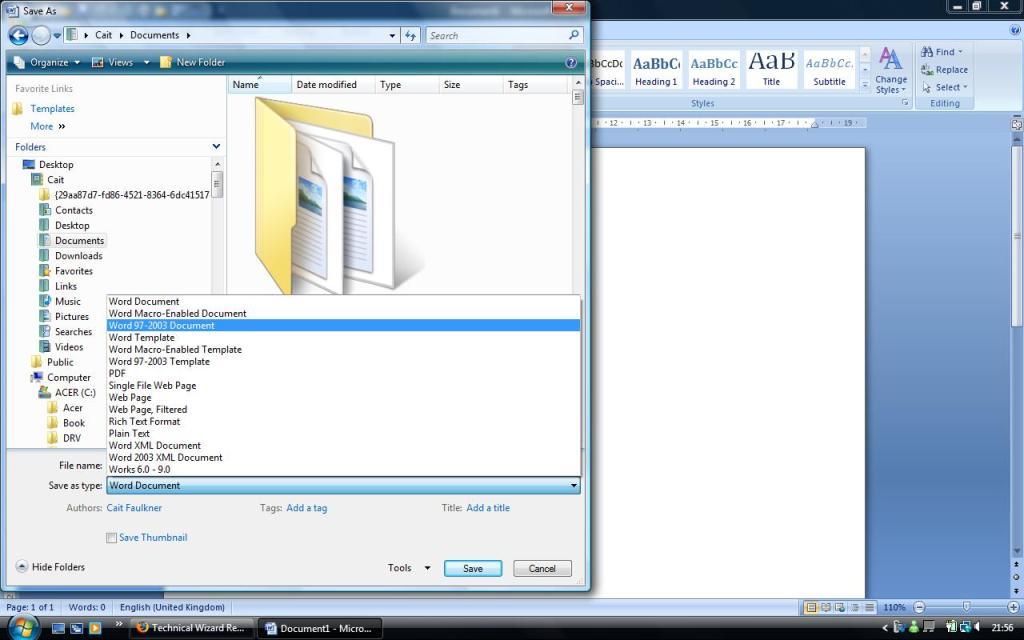Click the refresh icon beside the address bar
The width and height of the screenshot is (1024, 640).
tap(410, 35)
